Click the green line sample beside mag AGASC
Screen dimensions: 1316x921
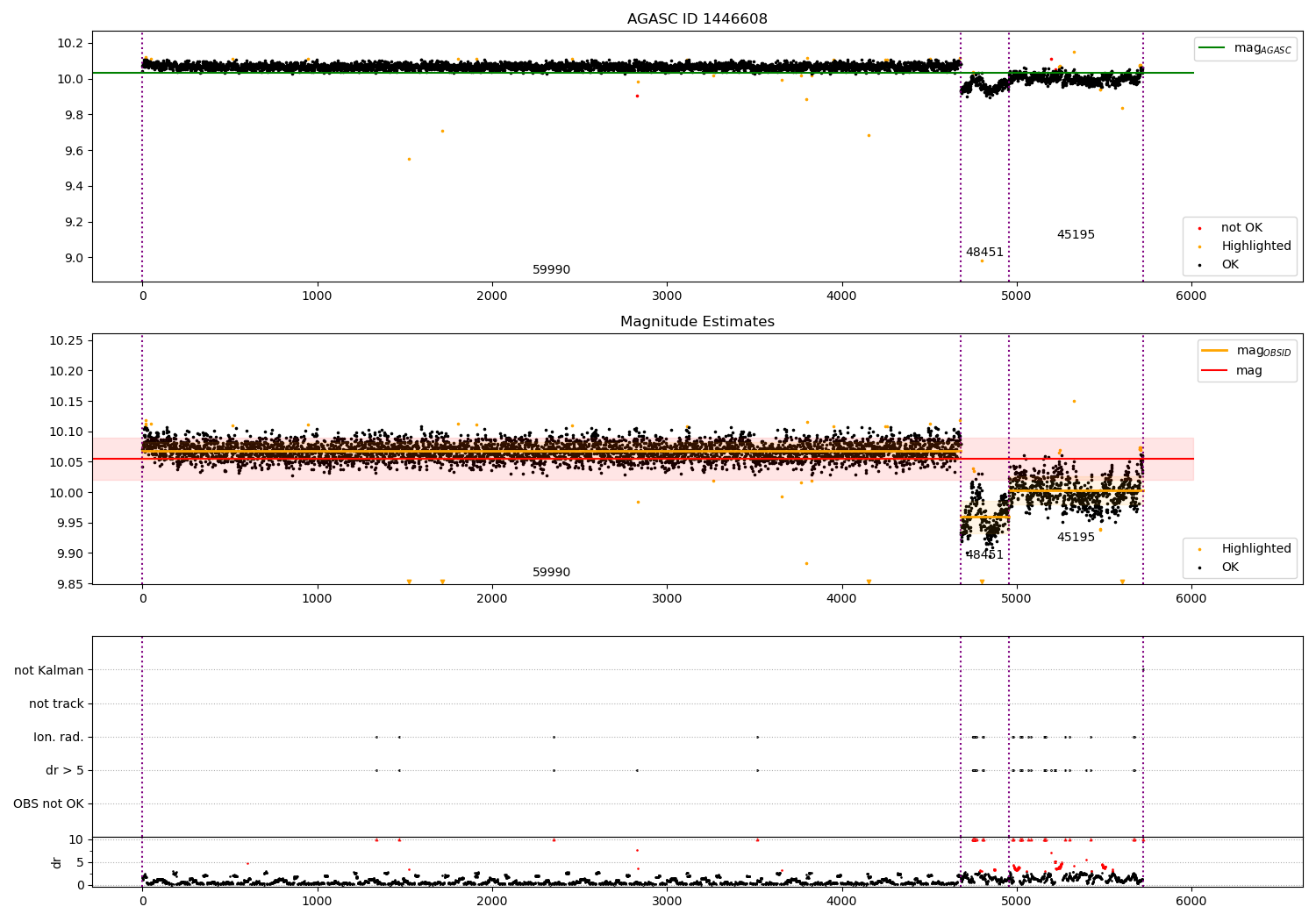tap(1212, 48)
